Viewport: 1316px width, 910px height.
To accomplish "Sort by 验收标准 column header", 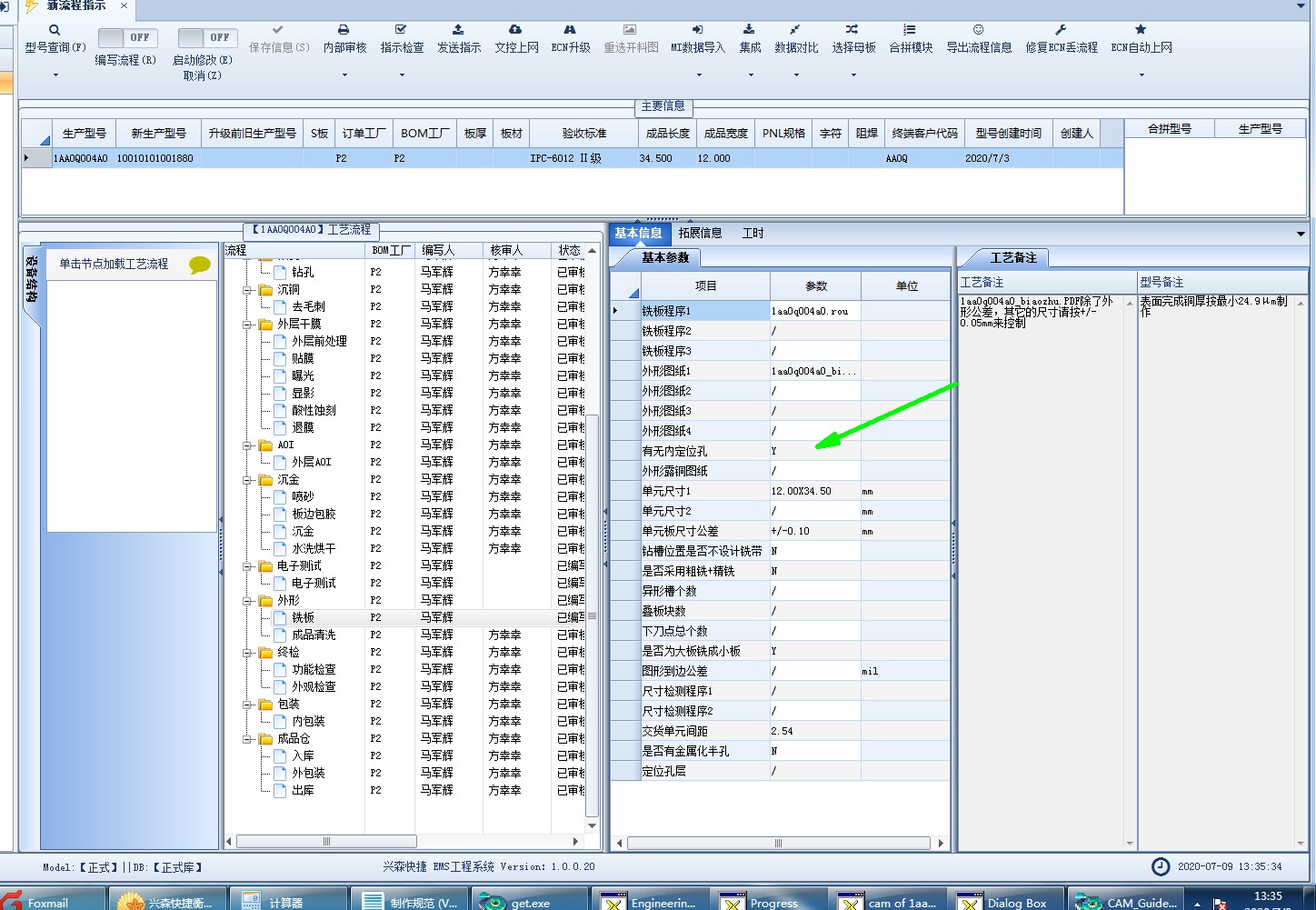I will pyautogui.click(x=583, y=134).
